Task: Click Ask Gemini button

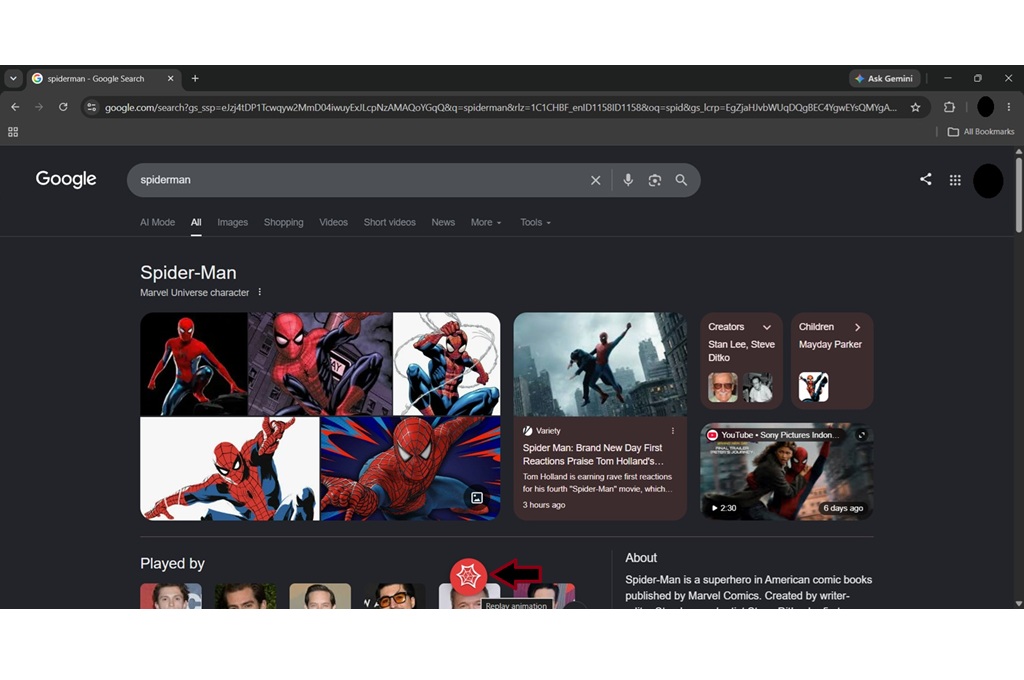Action: click(885, 78)
